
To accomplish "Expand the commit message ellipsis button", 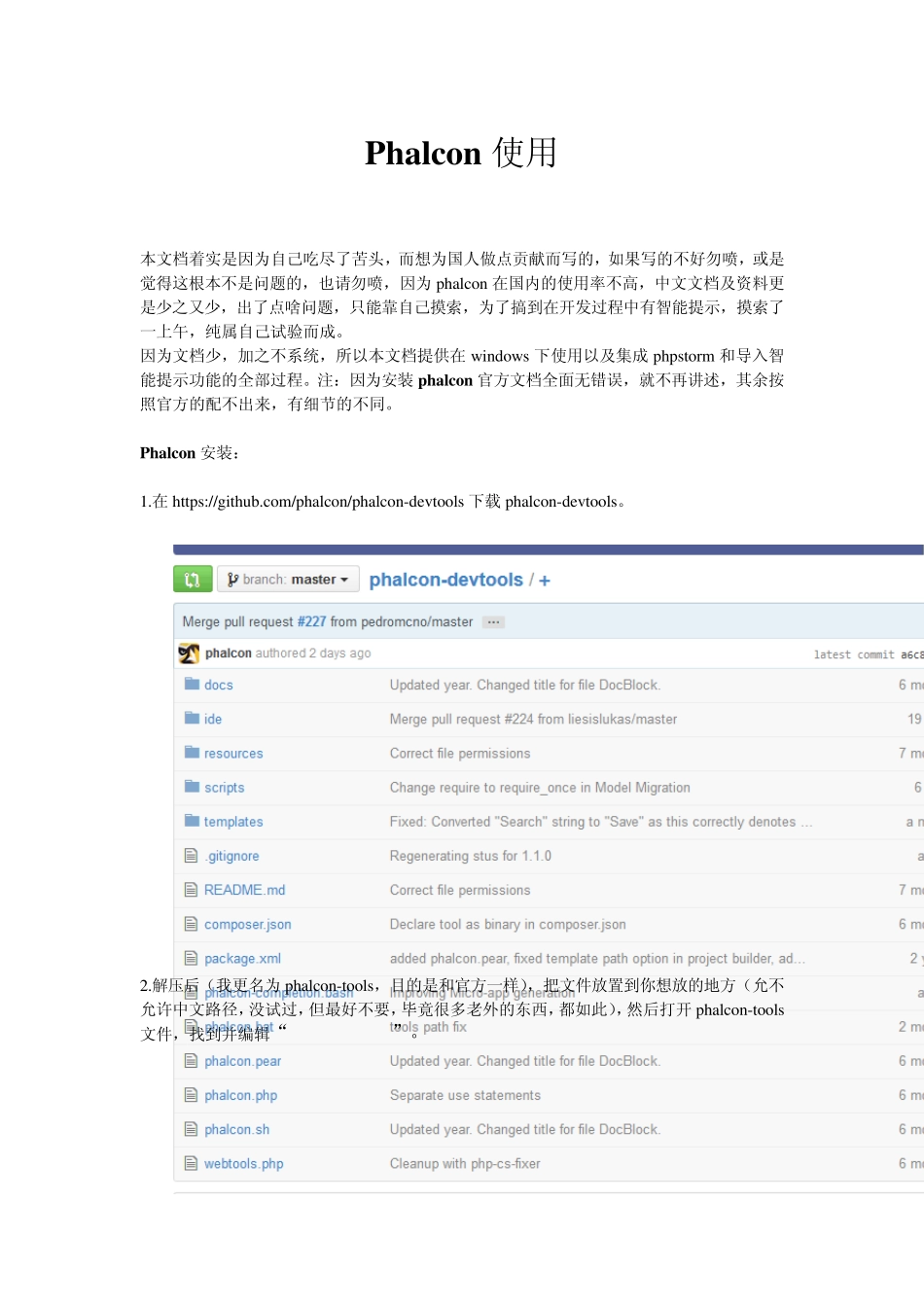I will pos(494,622).
